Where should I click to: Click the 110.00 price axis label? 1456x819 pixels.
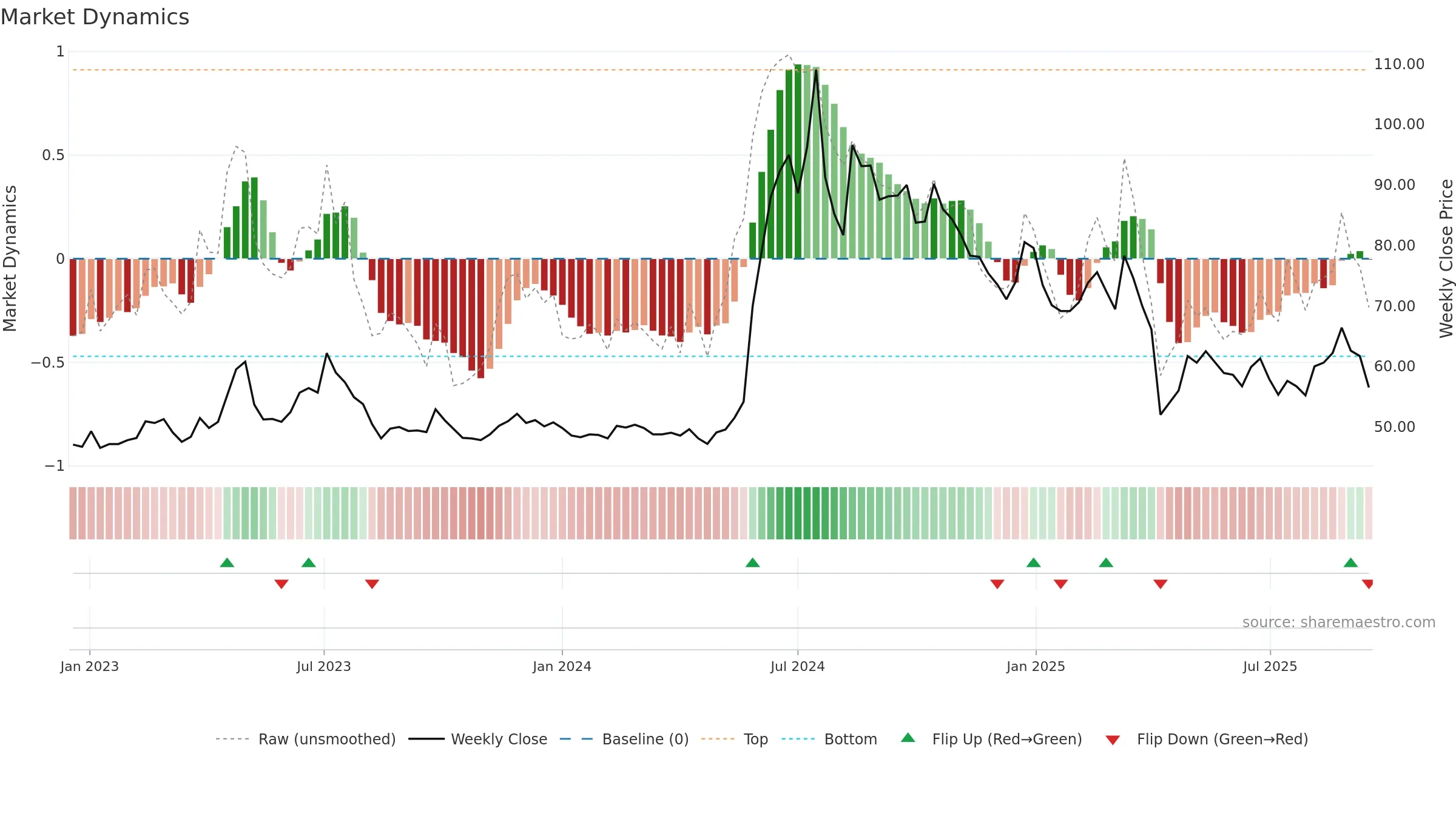1399,64
